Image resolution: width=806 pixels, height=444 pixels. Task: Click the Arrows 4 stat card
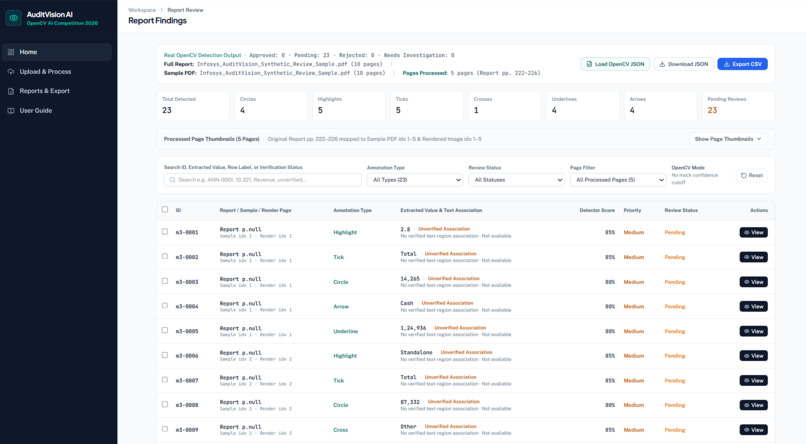(x=661, y=106)
